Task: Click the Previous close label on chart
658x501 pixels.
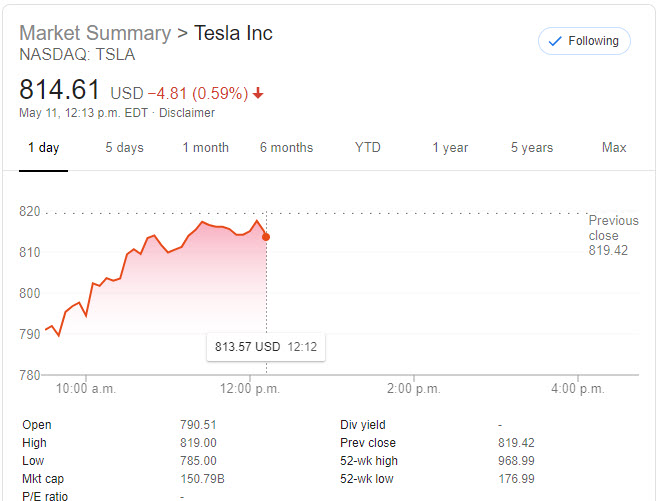Action: (612, 228)
